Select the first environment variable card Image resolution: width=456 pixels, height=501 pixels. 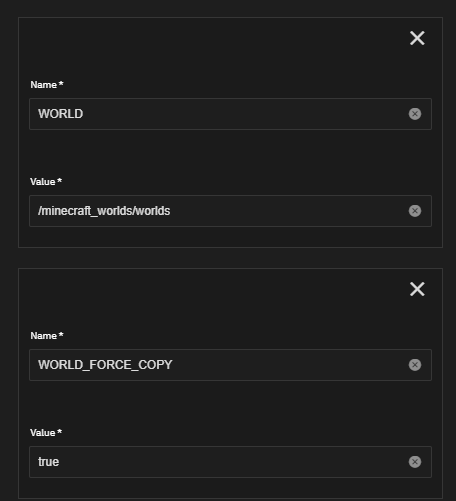pyautogui.click(x=230, y=132)
